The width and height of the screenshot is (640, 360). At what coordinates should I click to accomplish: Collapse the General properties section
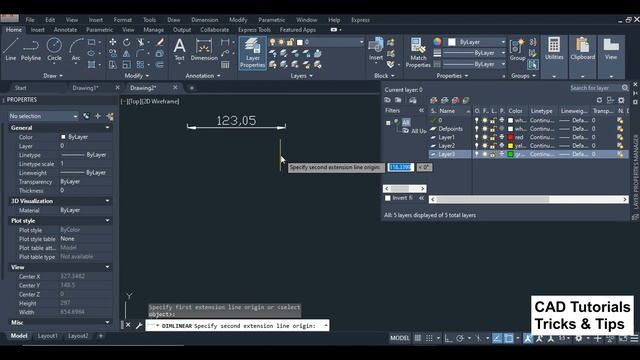pyautogui.click(x=107, y=128)
